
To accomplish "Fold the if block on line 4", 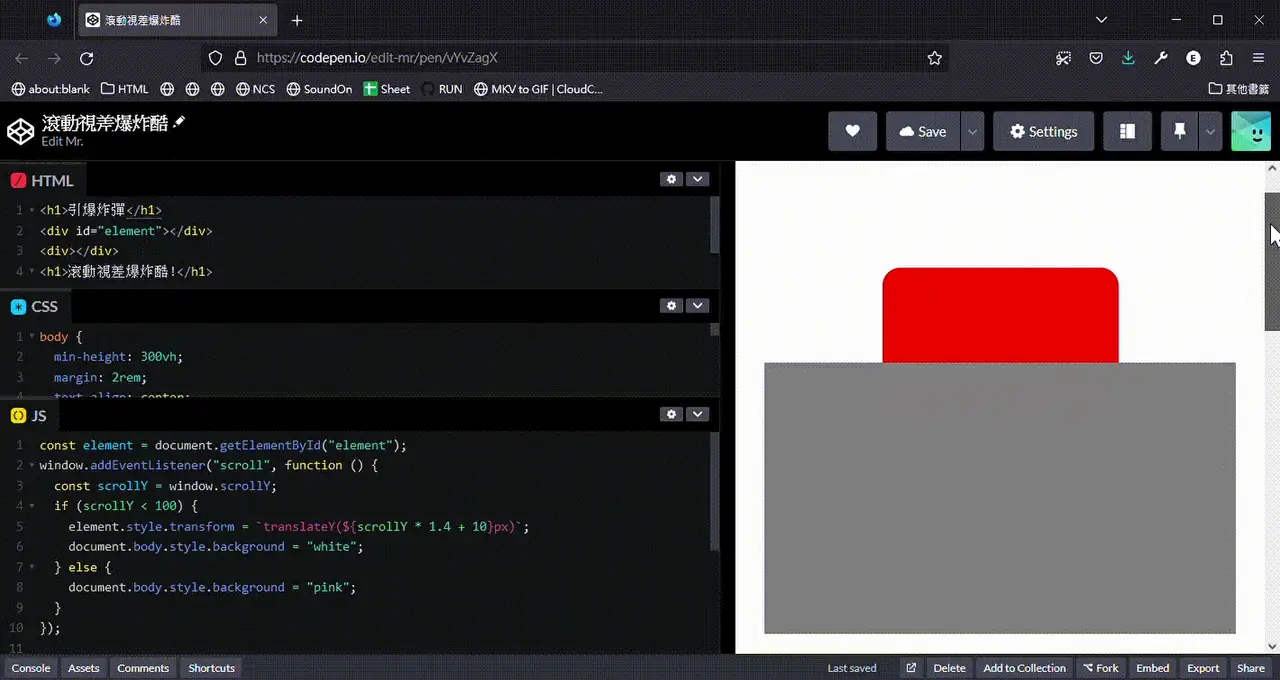I will (31, 506).
